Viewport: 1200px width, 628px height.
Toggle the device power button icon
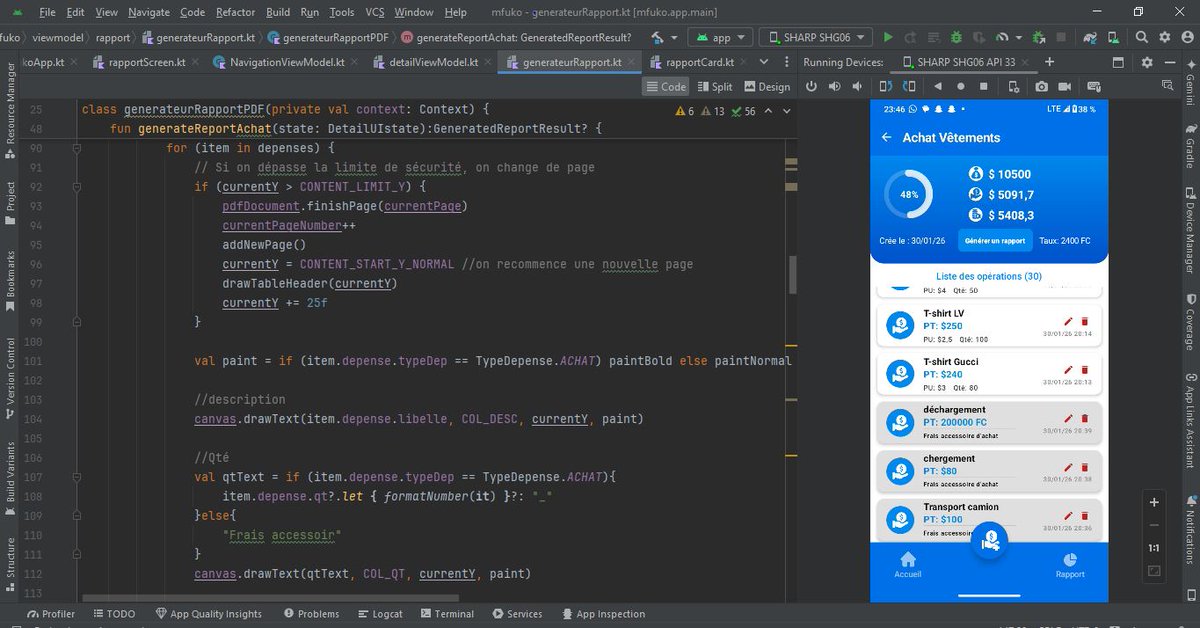(811, 87)
